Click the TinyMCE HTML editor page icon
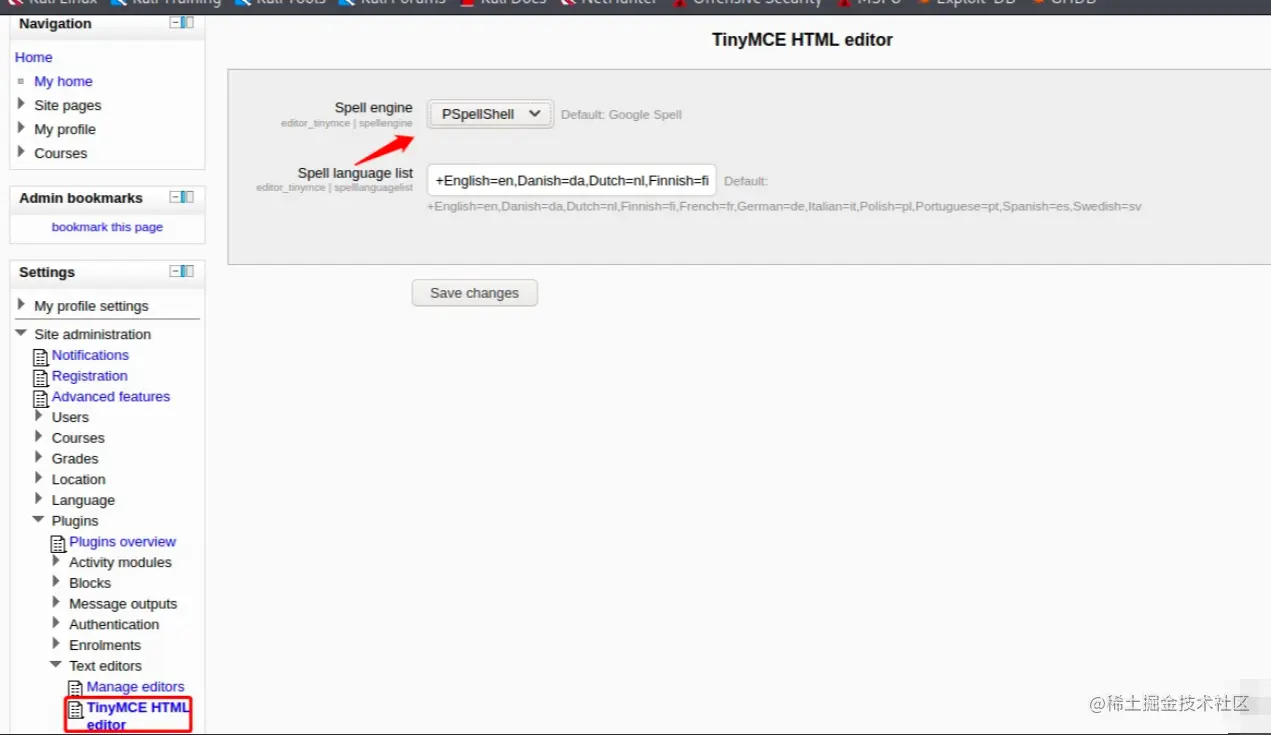 75,709
